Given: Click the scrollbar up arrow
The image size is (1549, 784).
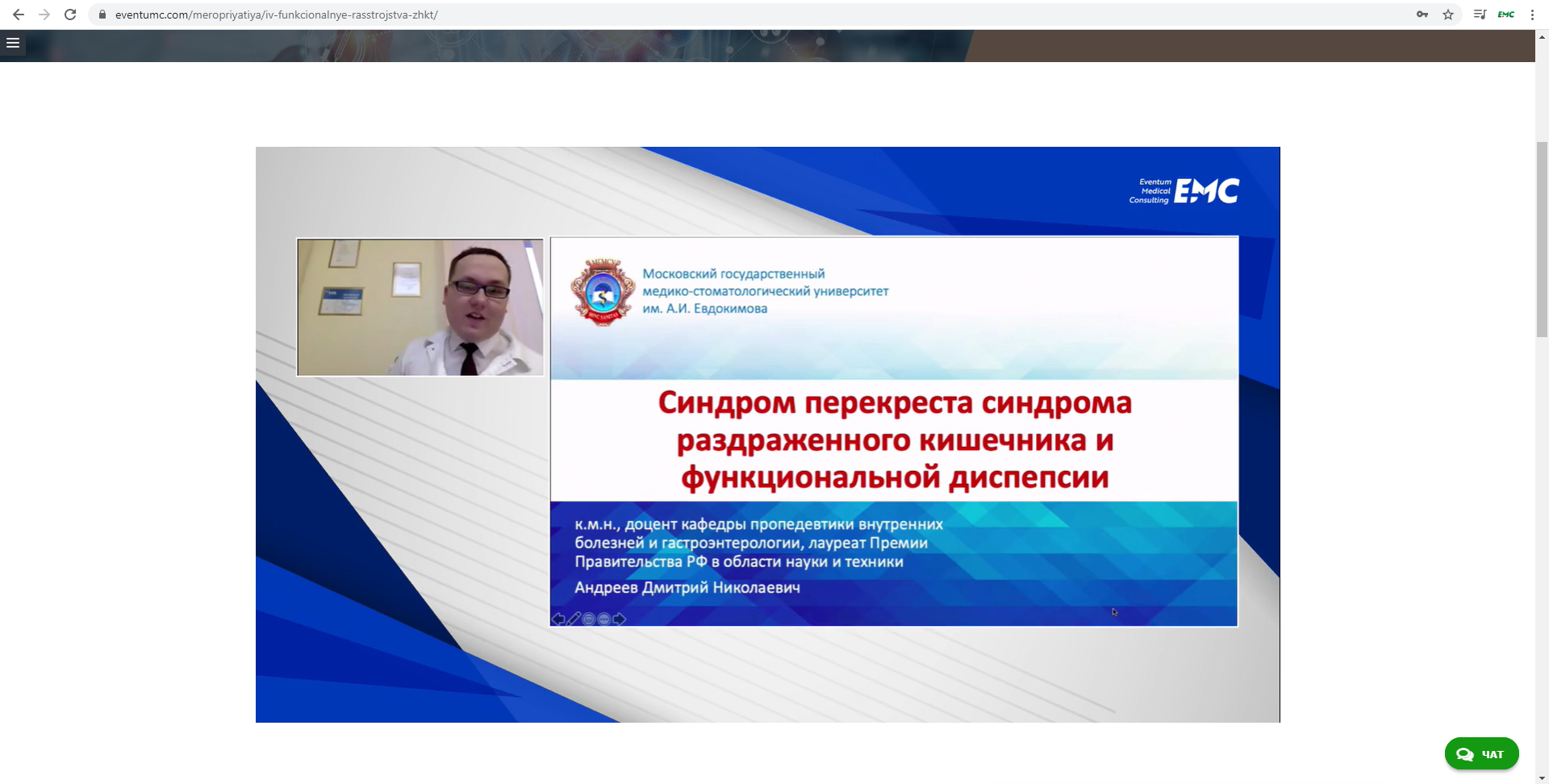Looking at the screenshot, I should (x=1542, y=36).
